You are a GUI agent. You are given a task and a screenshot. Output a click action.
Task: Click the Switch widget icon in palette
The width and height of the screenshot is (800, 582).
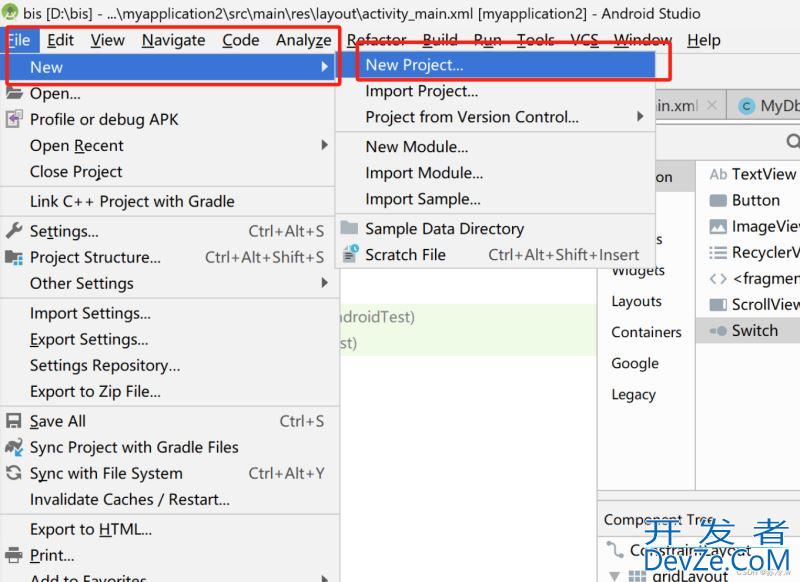click(x=718, y=331)
